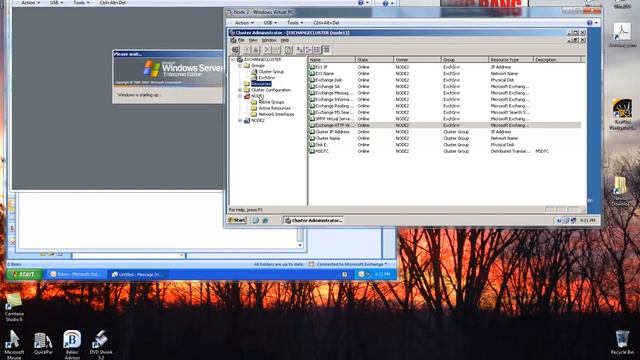
Task: Click the Start button in Node 2 guest
Action: pyautogui.click(x=237, y=220)
